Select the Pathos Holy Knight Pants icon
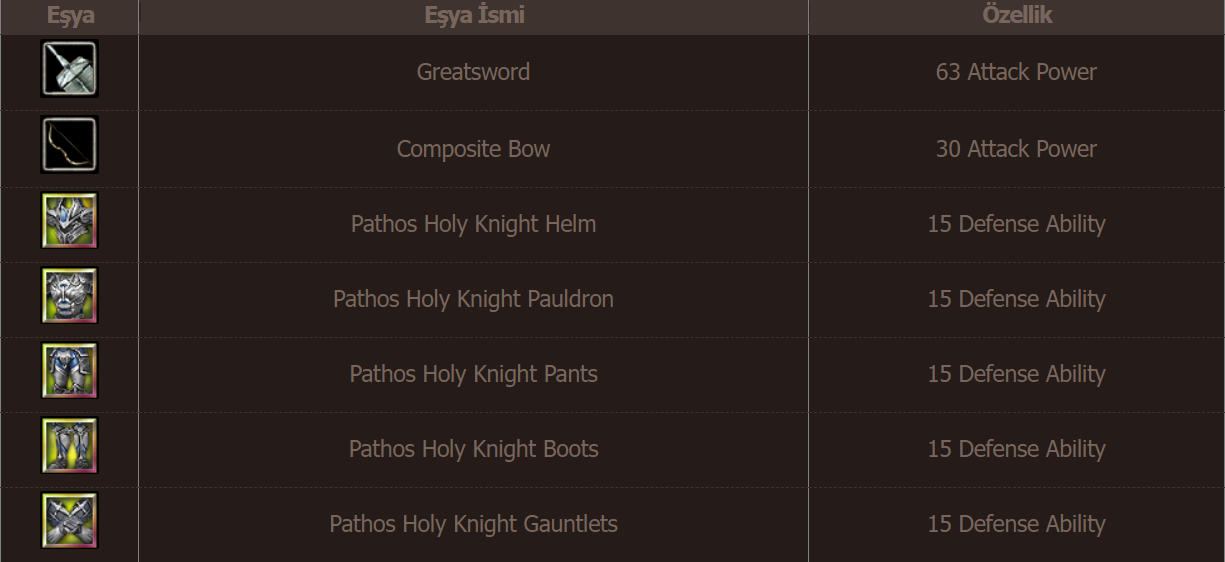 69,371
